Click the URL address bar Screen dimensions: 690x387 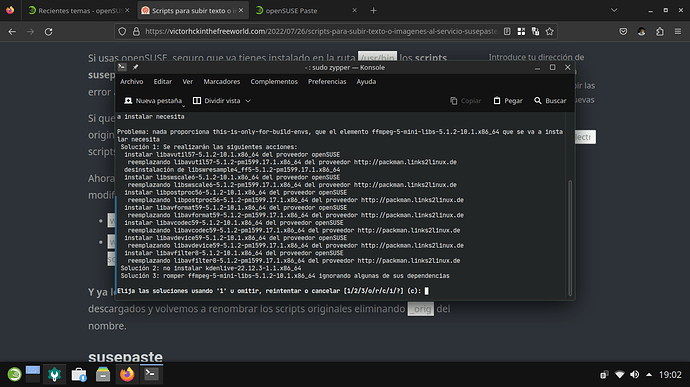click(321, 31)
